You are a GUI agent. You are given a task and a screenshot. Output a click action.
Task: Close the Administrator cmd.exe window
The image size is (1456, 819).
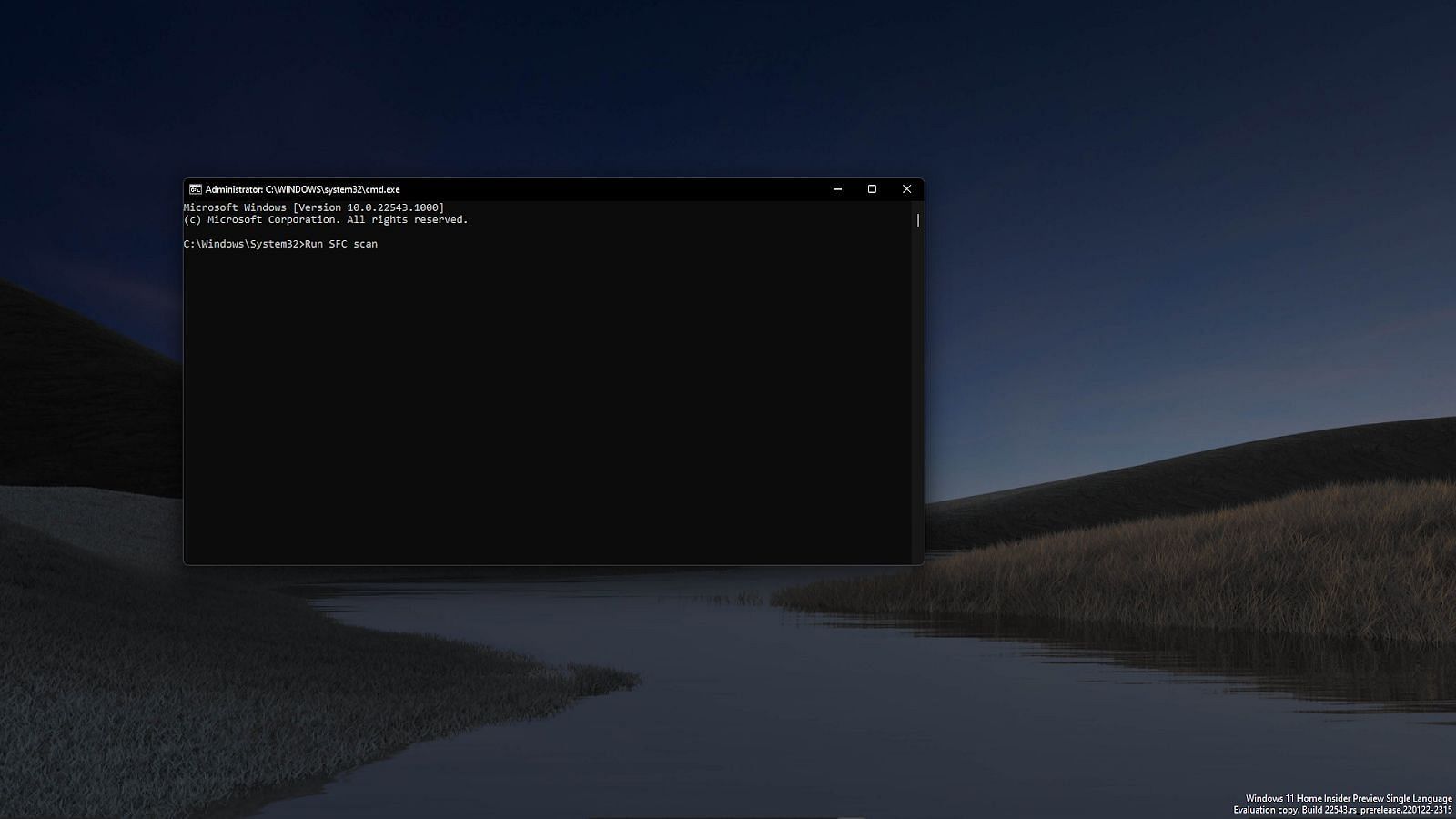pos(906,189)
